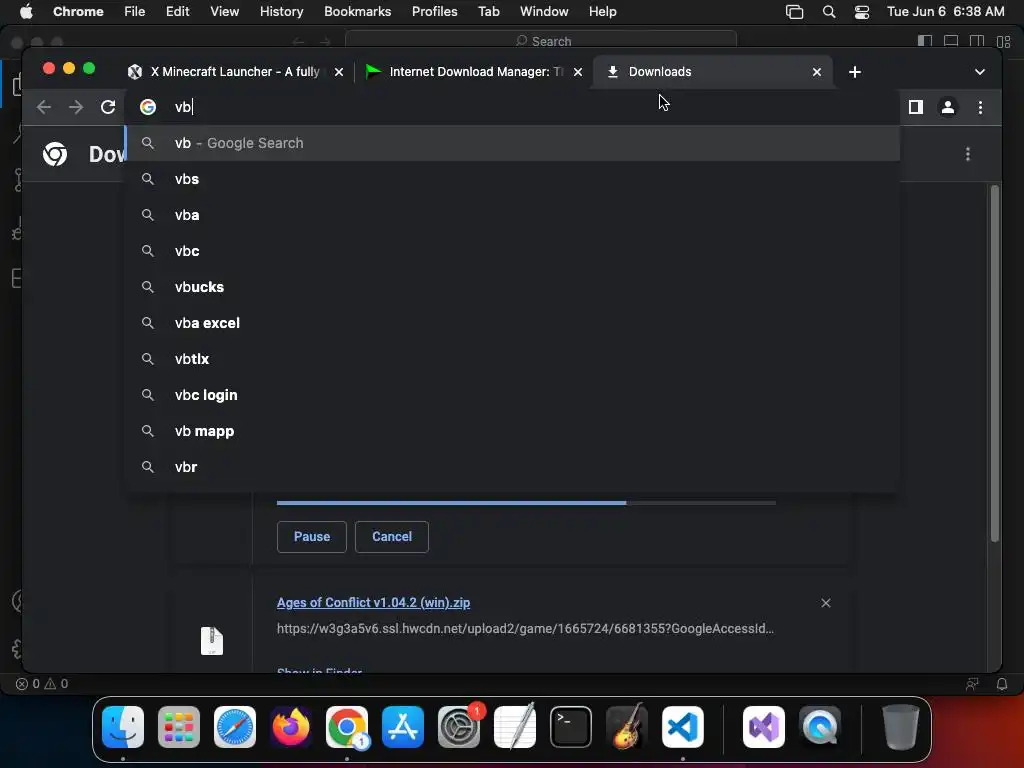
Task: Open the Downloads page more actions menu
Action: 967,154
